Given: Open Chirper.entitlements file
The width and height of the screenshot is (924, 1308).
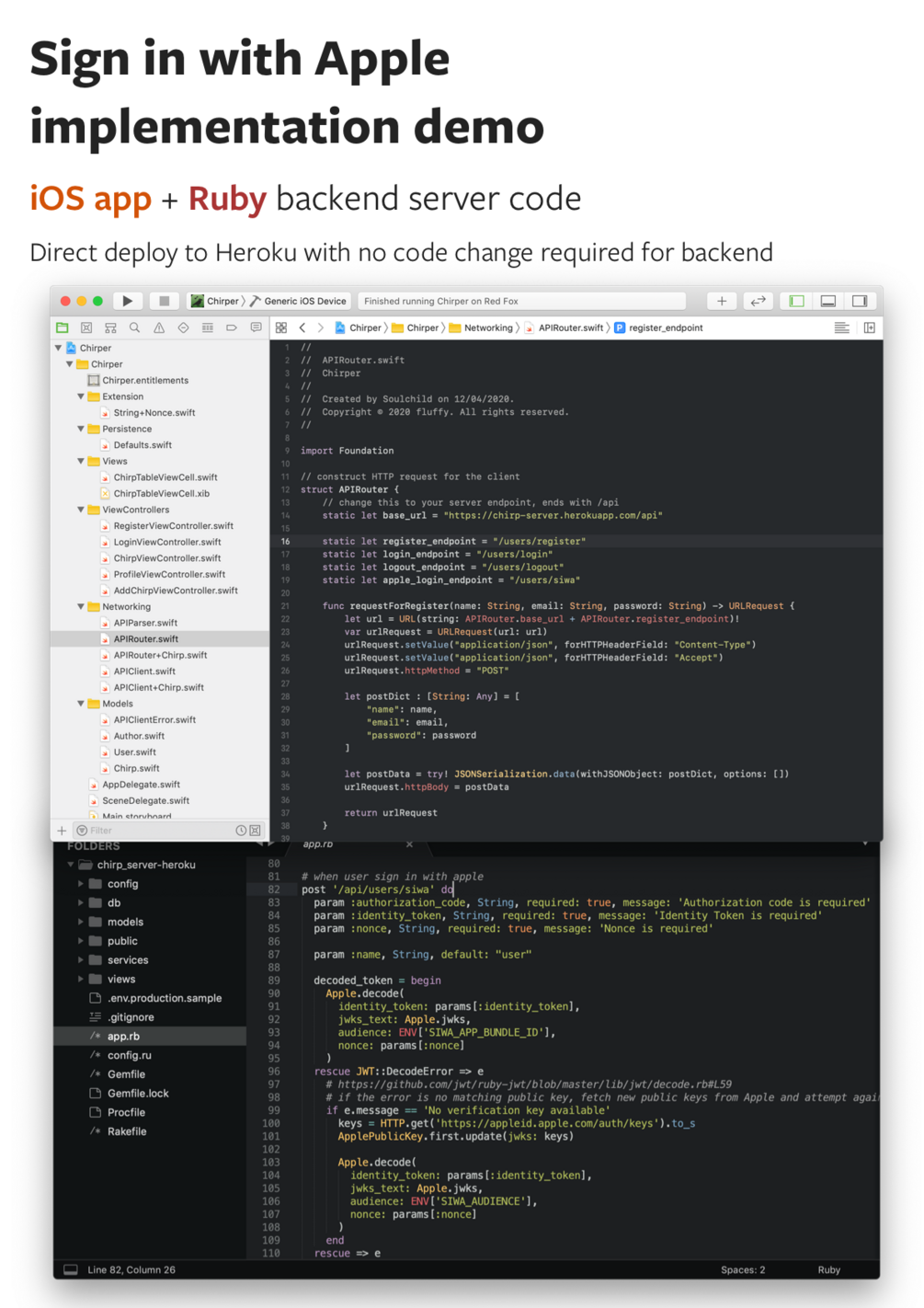Looking at the screenshot, I should coord(138,380).
